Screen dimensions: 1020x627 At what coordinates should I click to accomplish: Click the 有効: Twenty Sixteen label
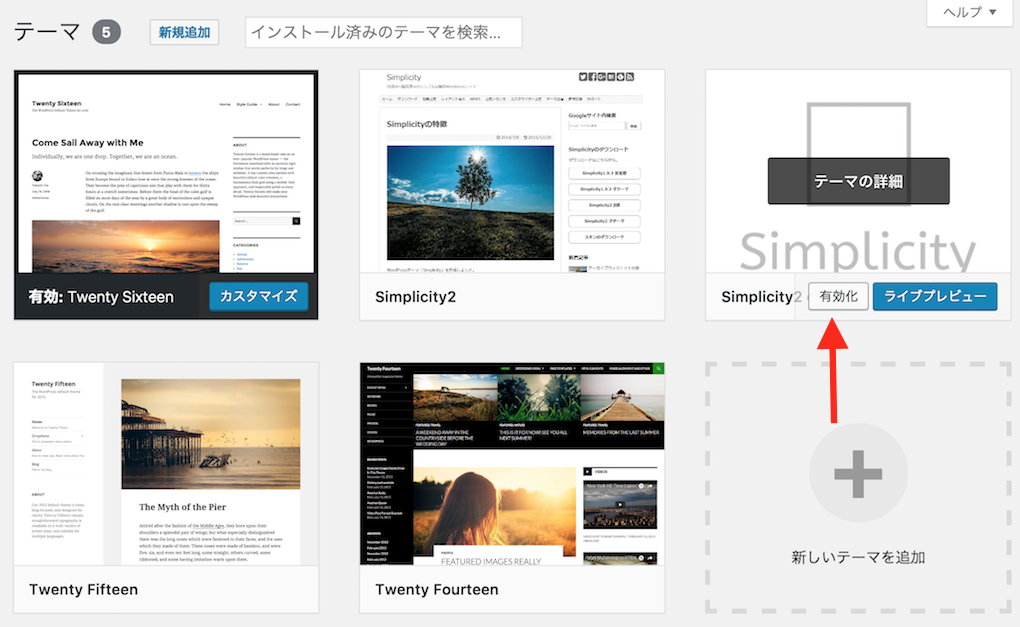[x=101, y=297]
